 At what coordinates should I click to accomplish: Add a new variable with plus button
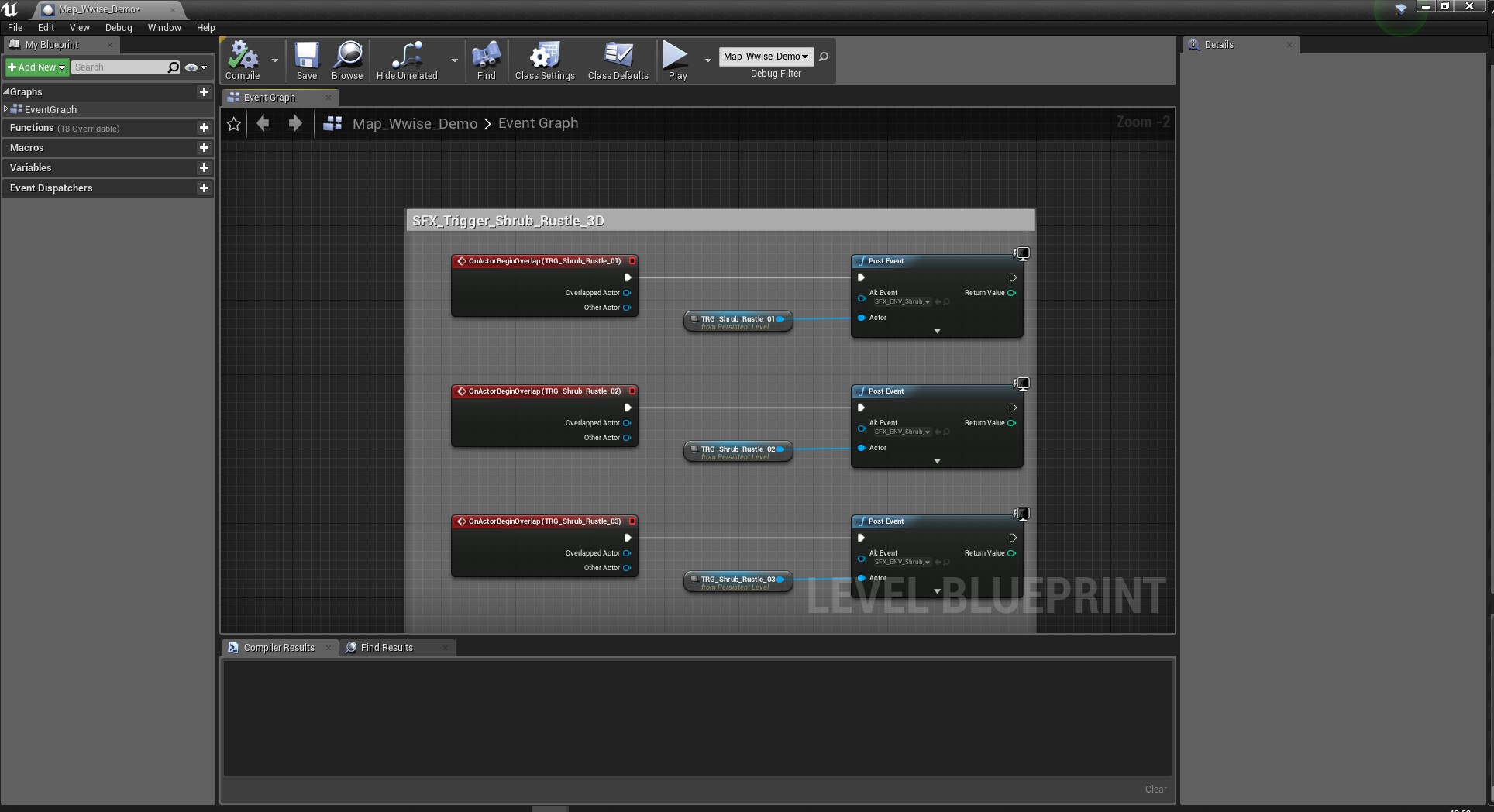[204, 168]
